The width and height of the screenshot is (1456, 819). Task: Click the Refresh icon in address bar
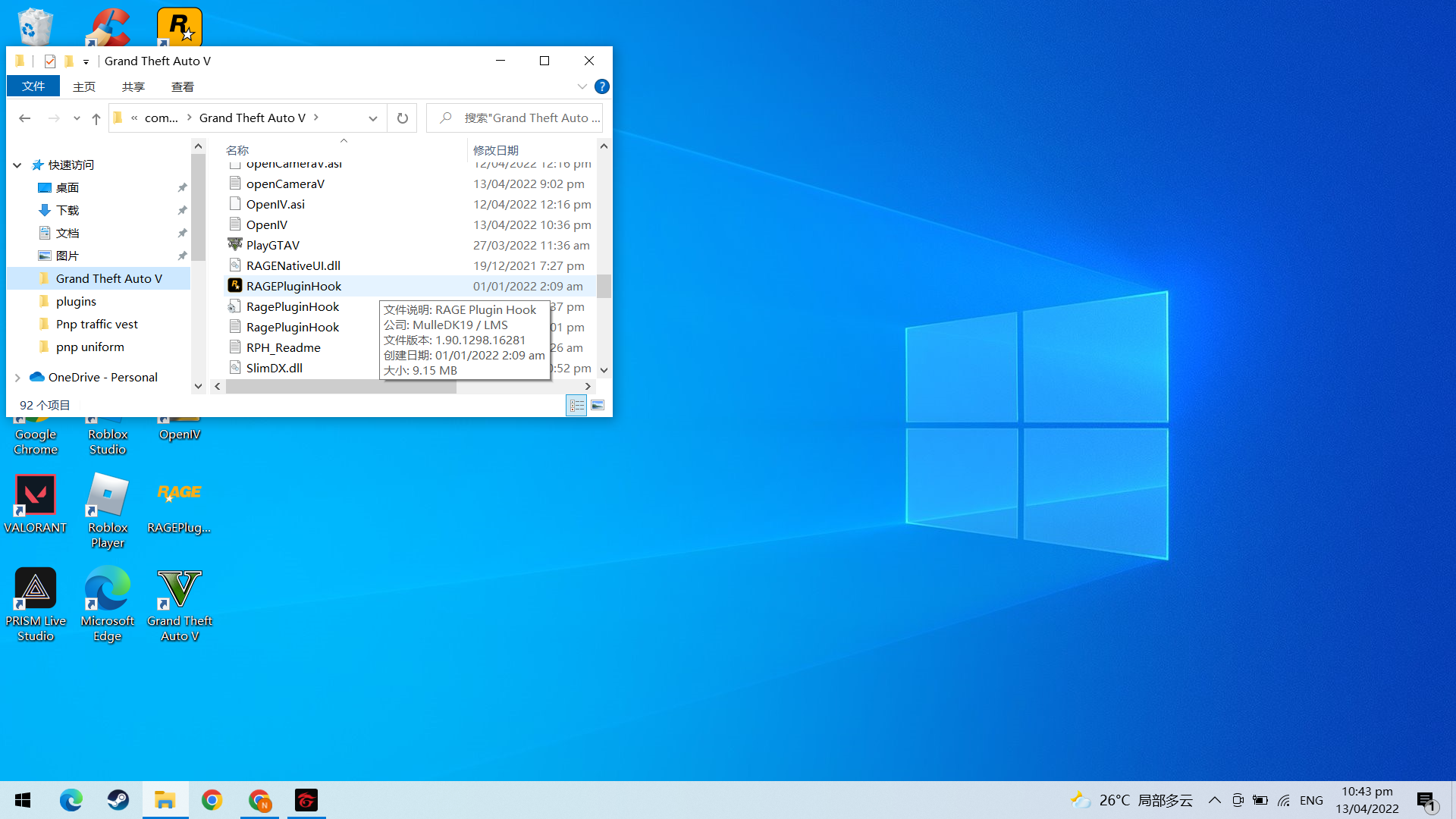[x=403, y=118]
